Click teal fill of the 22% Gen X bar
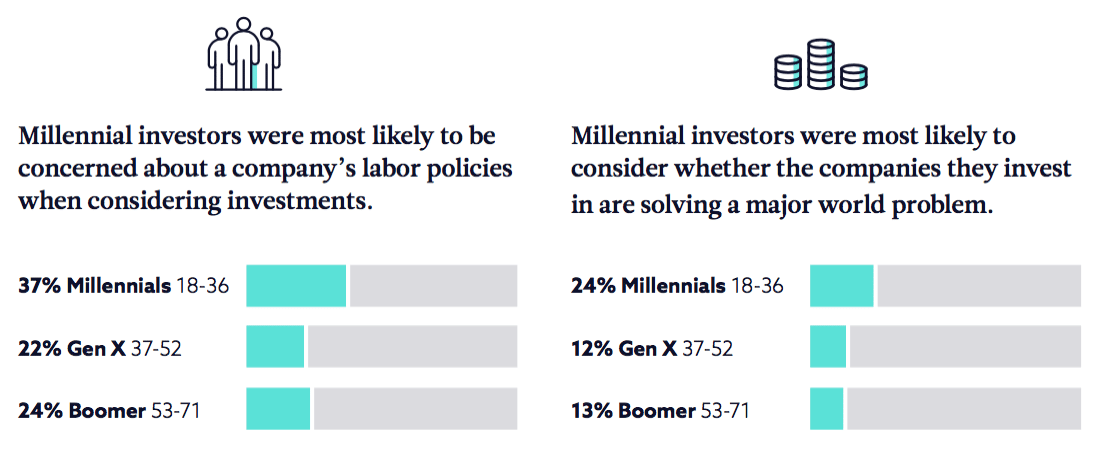This screenshot has width=1100, height=450. pyautogui.click(x=275, y=348)
